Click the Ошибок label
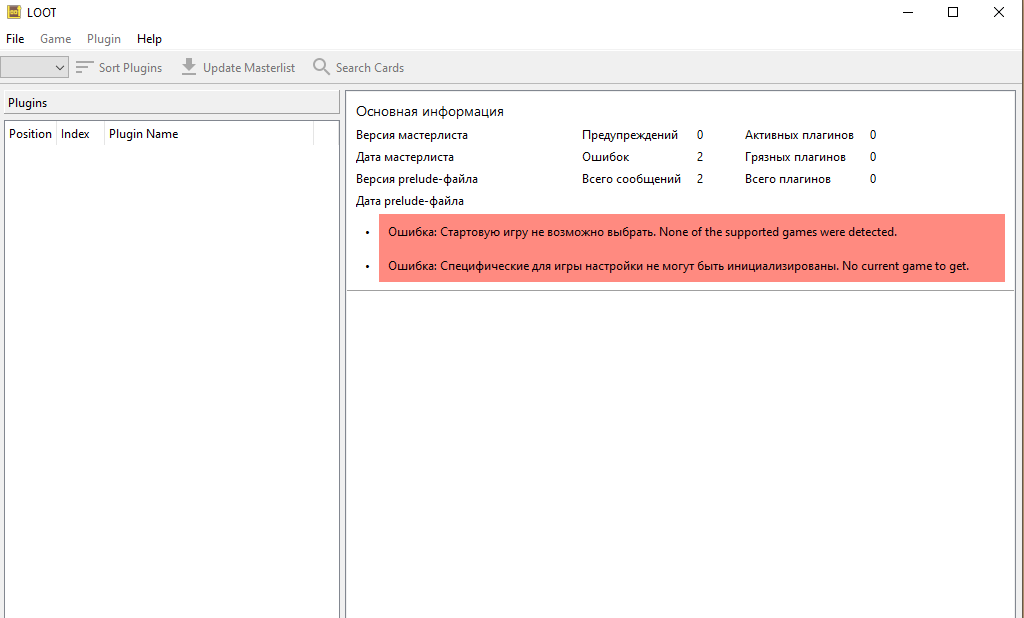 (605, 157)
